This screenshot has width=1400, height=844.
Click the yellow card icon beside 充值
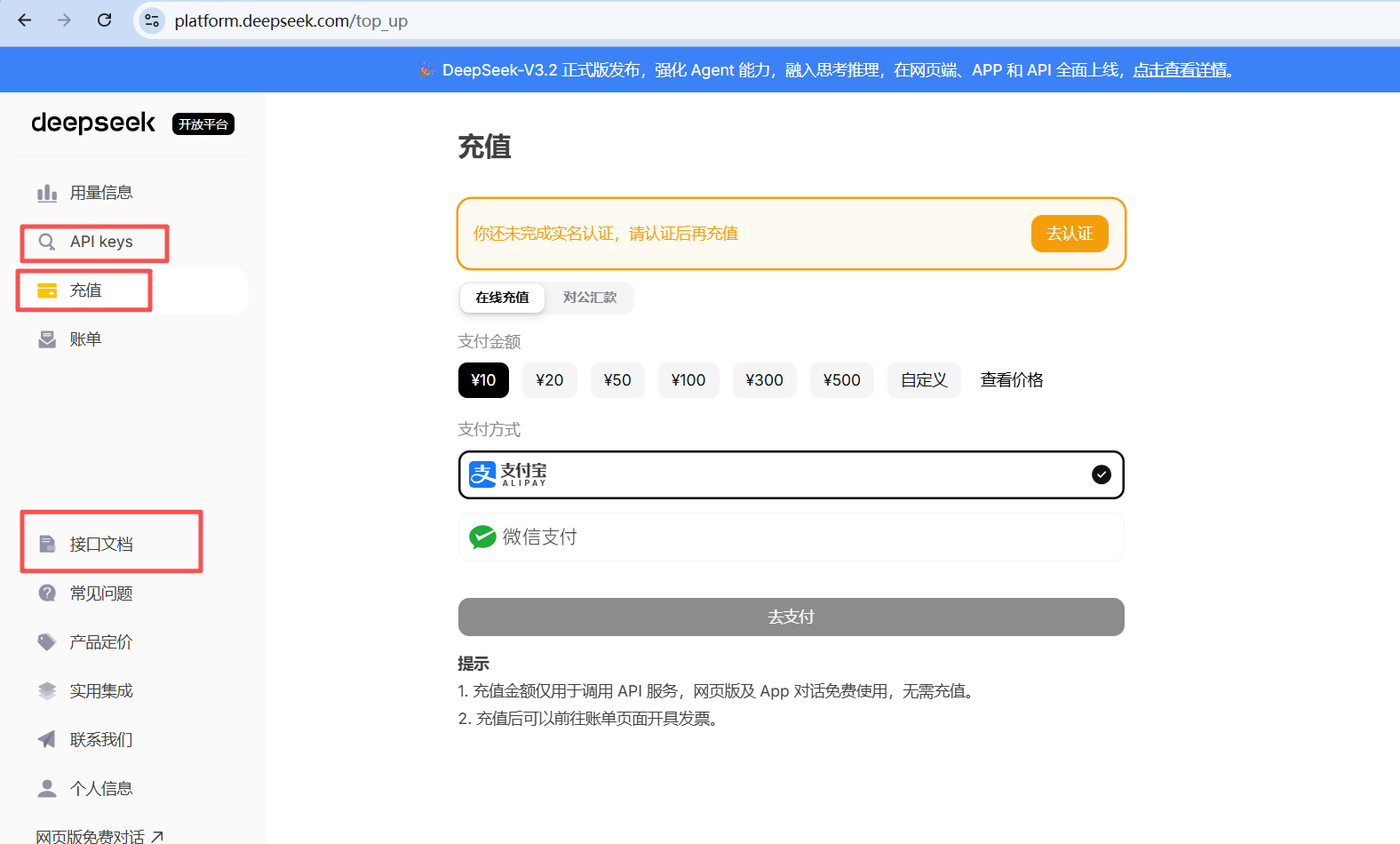coord(47,291)
